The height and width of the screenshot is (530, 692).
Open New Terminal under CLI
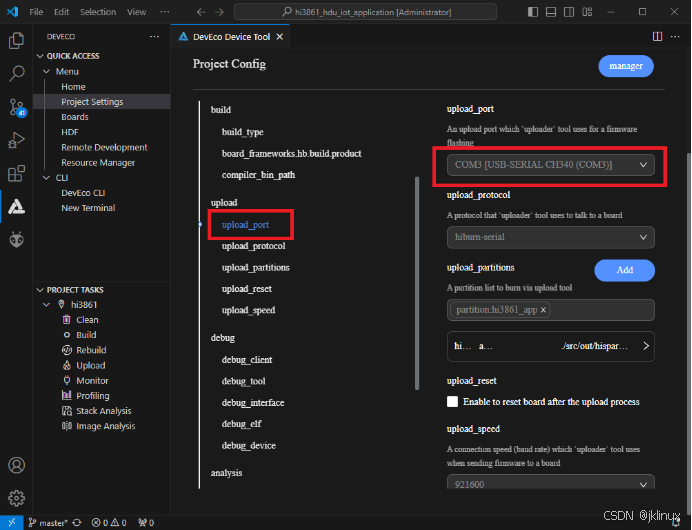click(x=88, y=208)
